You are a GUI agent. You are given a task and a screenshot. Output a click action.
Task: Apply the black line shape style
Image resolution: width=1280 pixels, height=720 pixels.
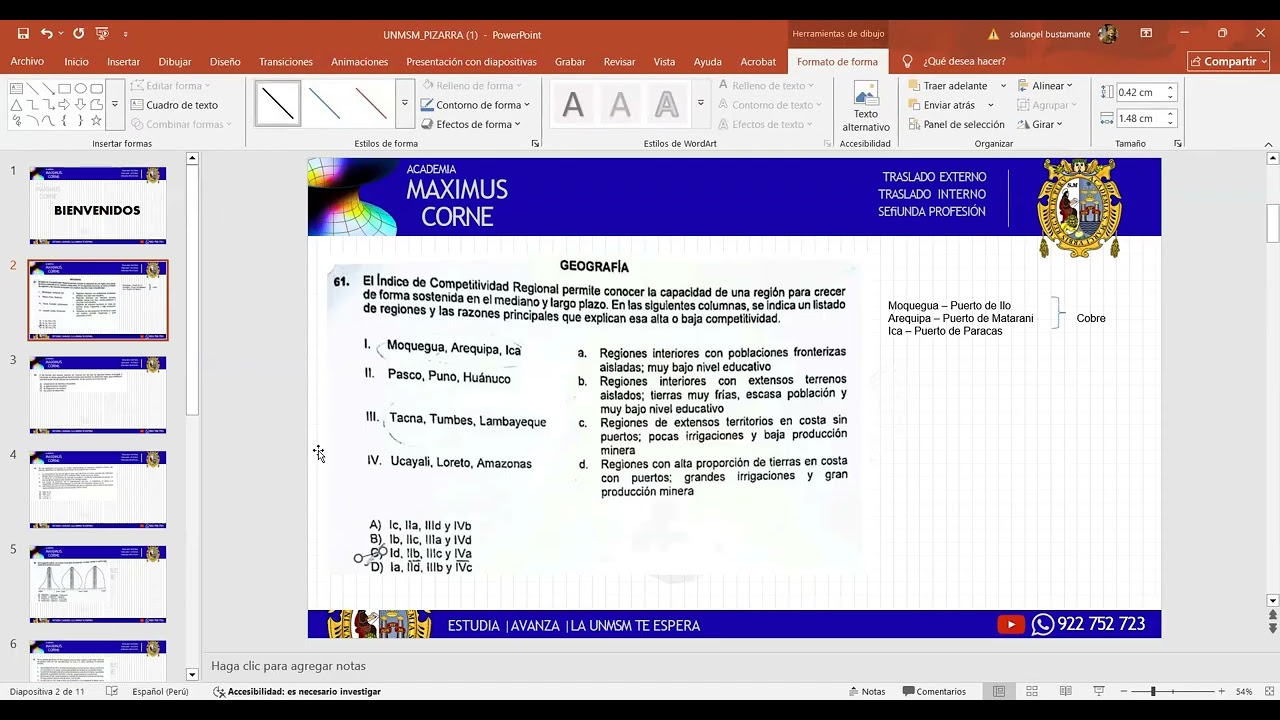(278, 104)
